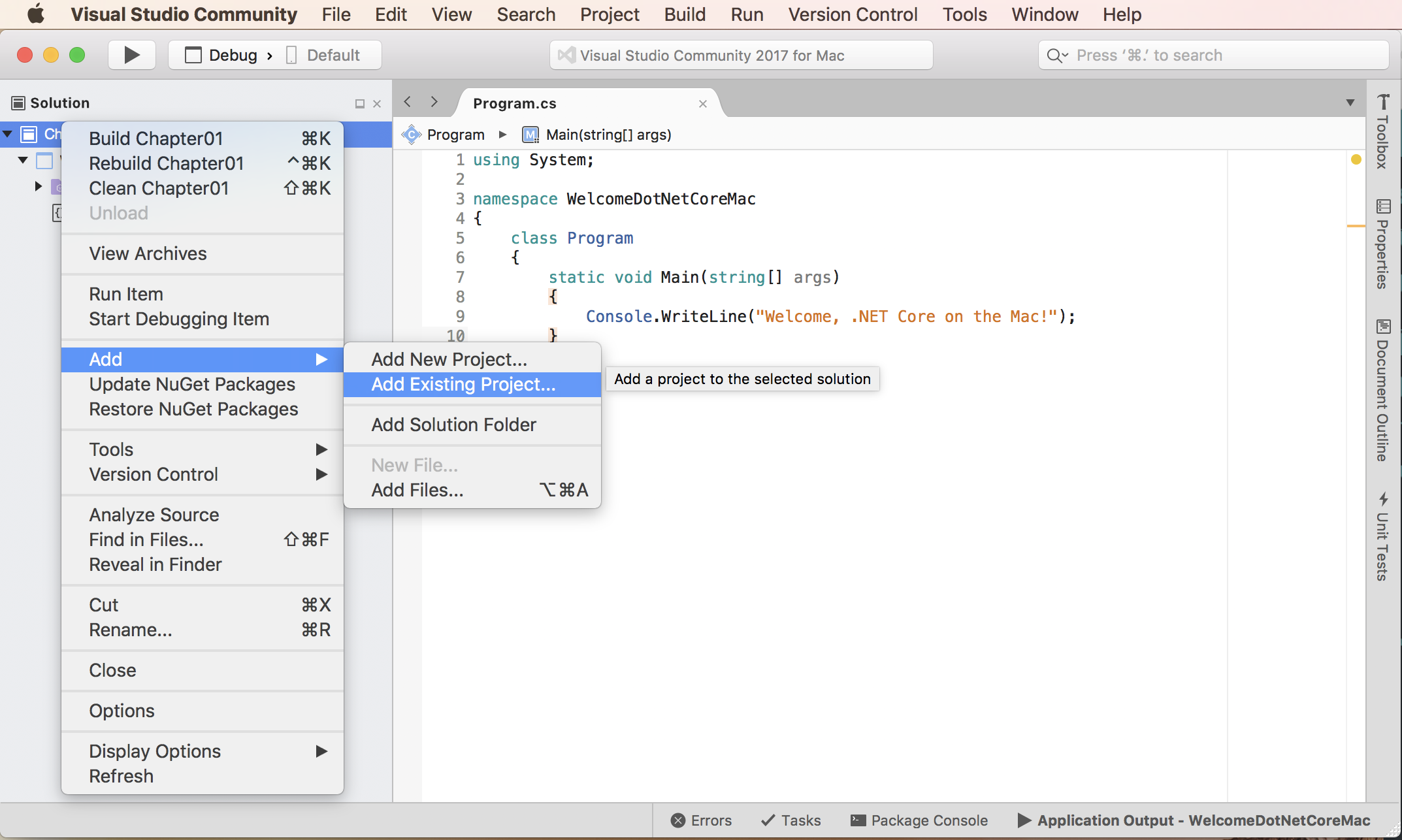The width and height of the screenshot is (1402, 840).
Task: Select Rename... in context menu
Action: pos(203,630)
